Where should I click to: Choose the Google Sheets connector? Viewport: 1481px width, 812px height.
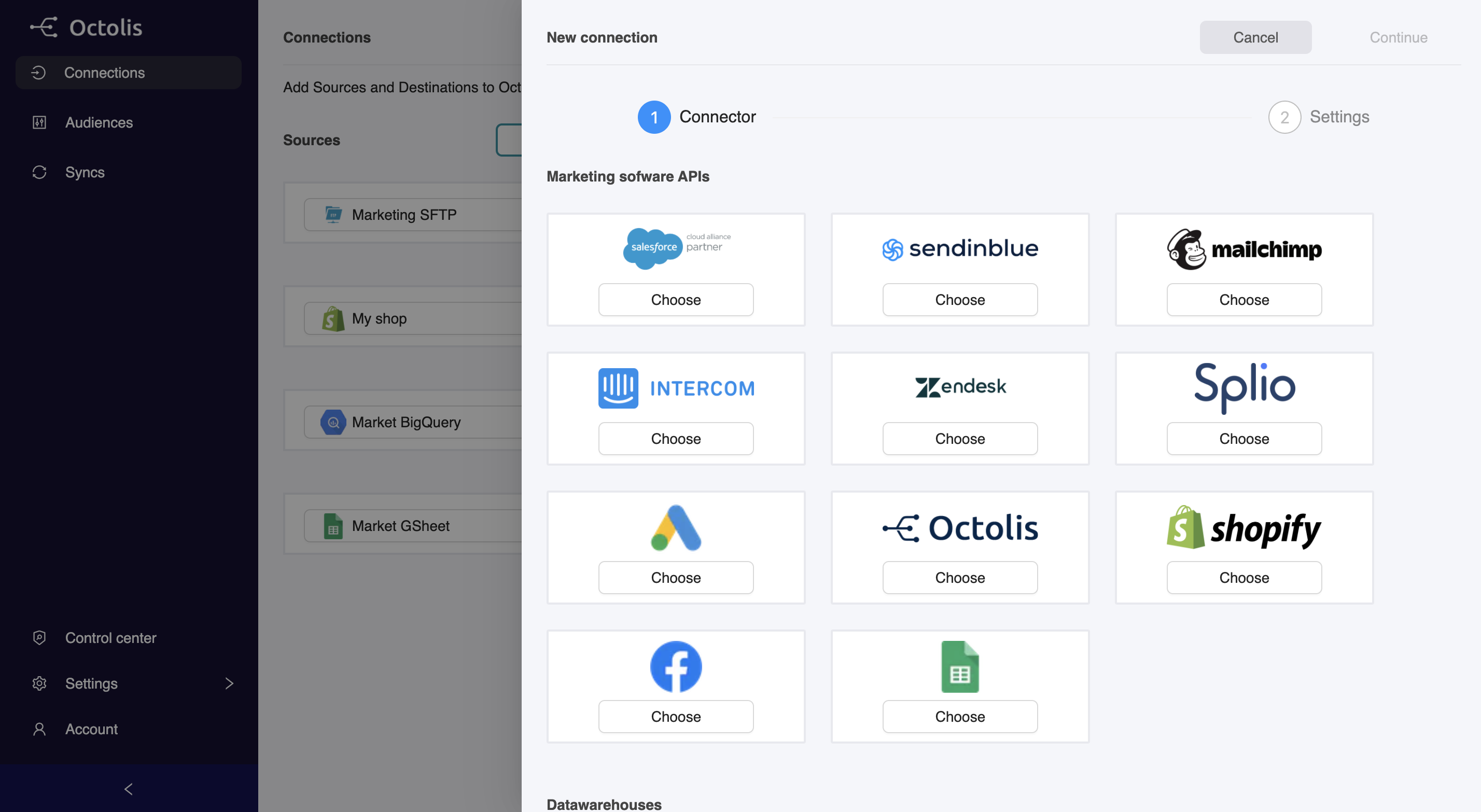click(960, 717)
